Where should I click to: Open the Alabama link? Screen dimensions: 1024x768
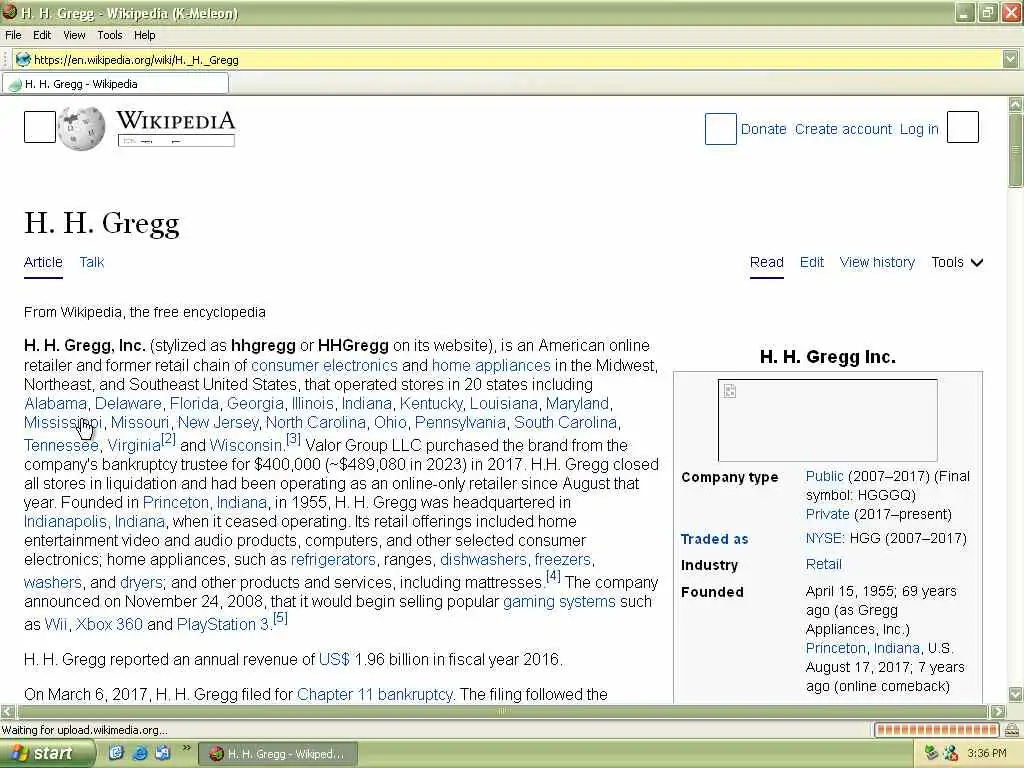coord(56,403)
